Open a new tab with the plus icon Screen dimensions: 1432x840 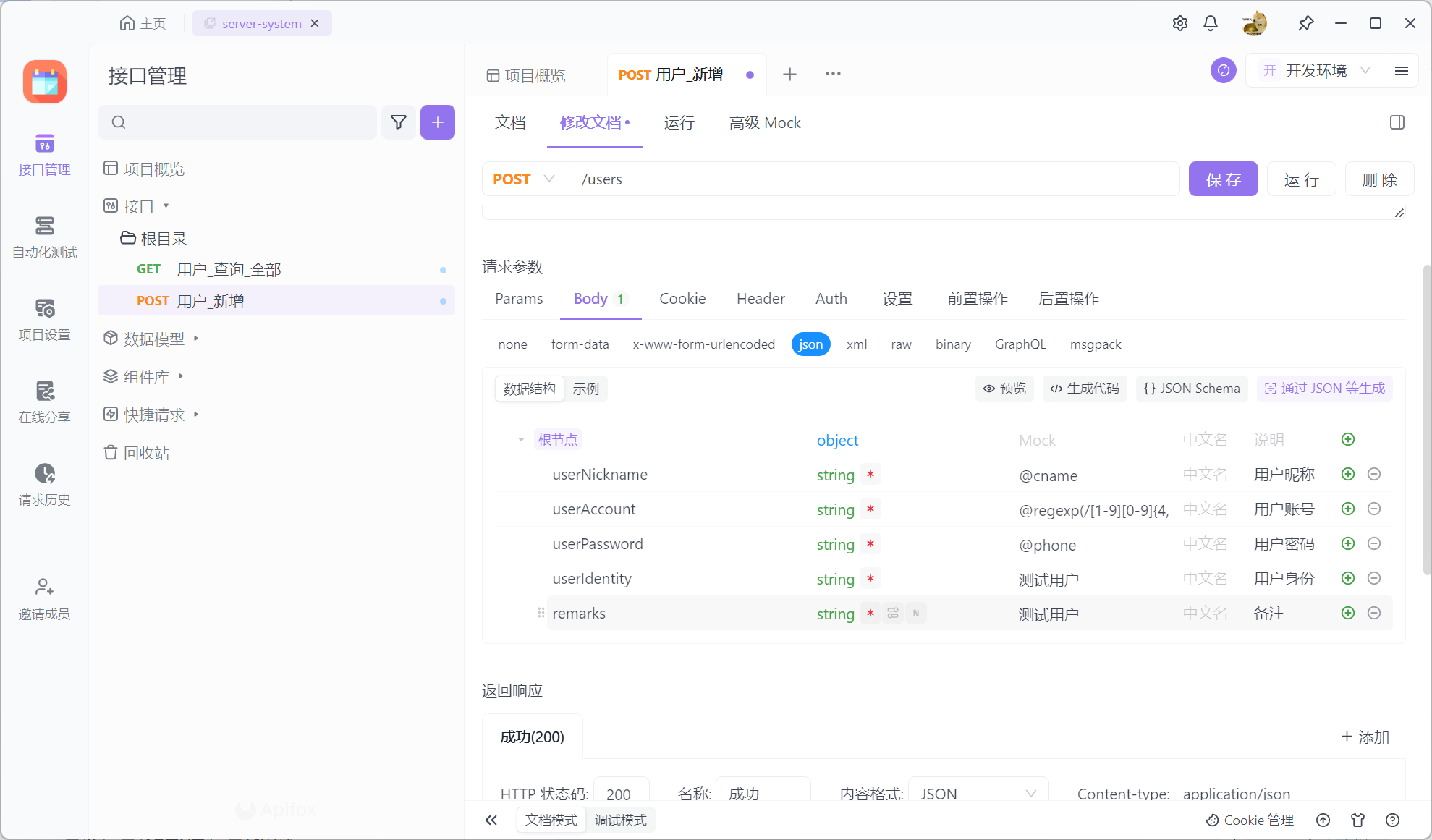(x=790, y=74)
